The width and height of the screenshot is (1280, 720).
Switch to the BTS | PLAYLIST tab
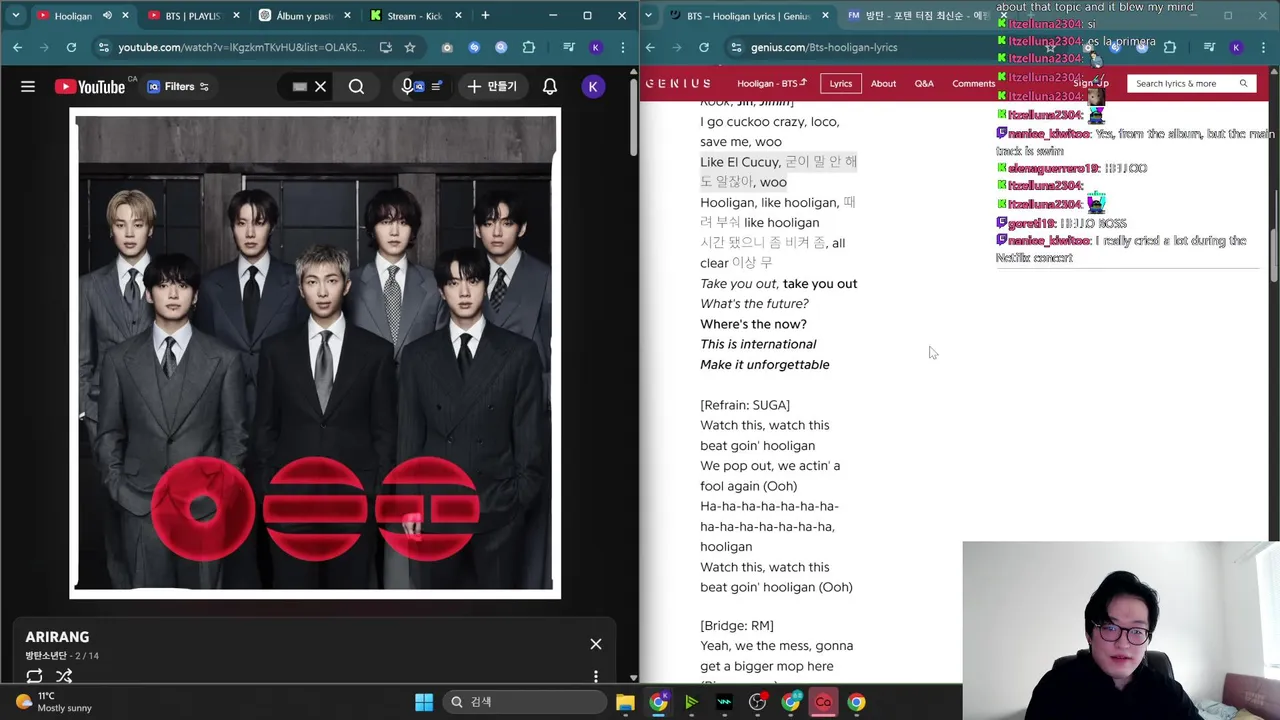coord(195,16)
